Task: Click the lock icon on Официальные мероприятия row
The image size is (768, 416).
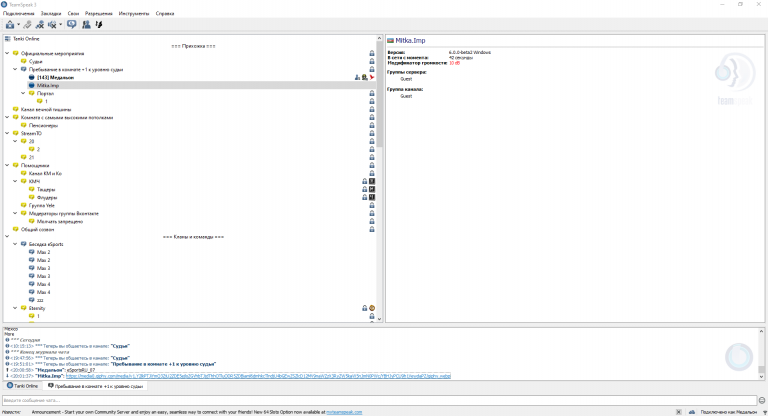Action: [372, 53]
